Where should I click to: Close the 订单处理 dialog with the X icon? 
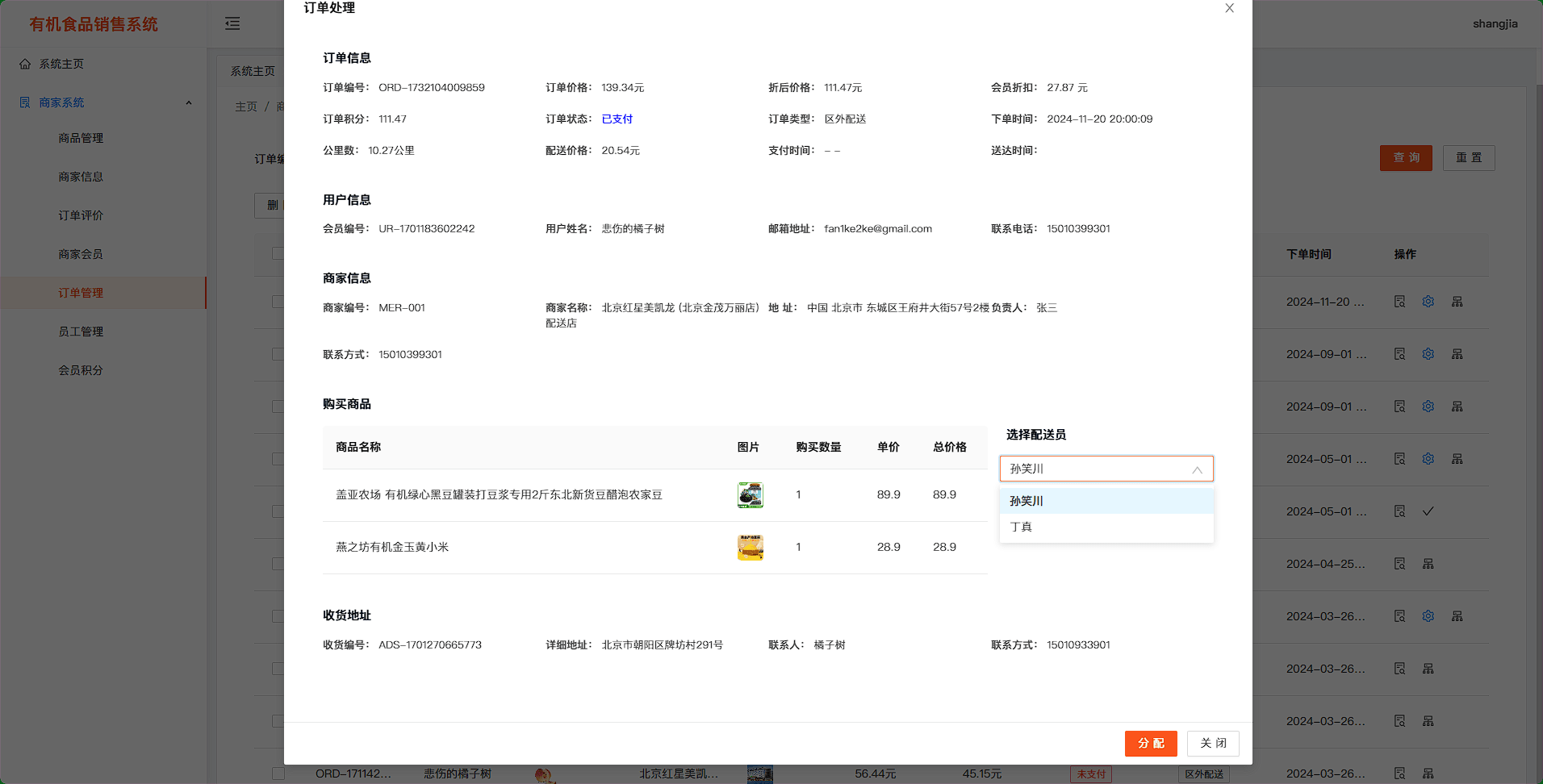coord(1229,8)
